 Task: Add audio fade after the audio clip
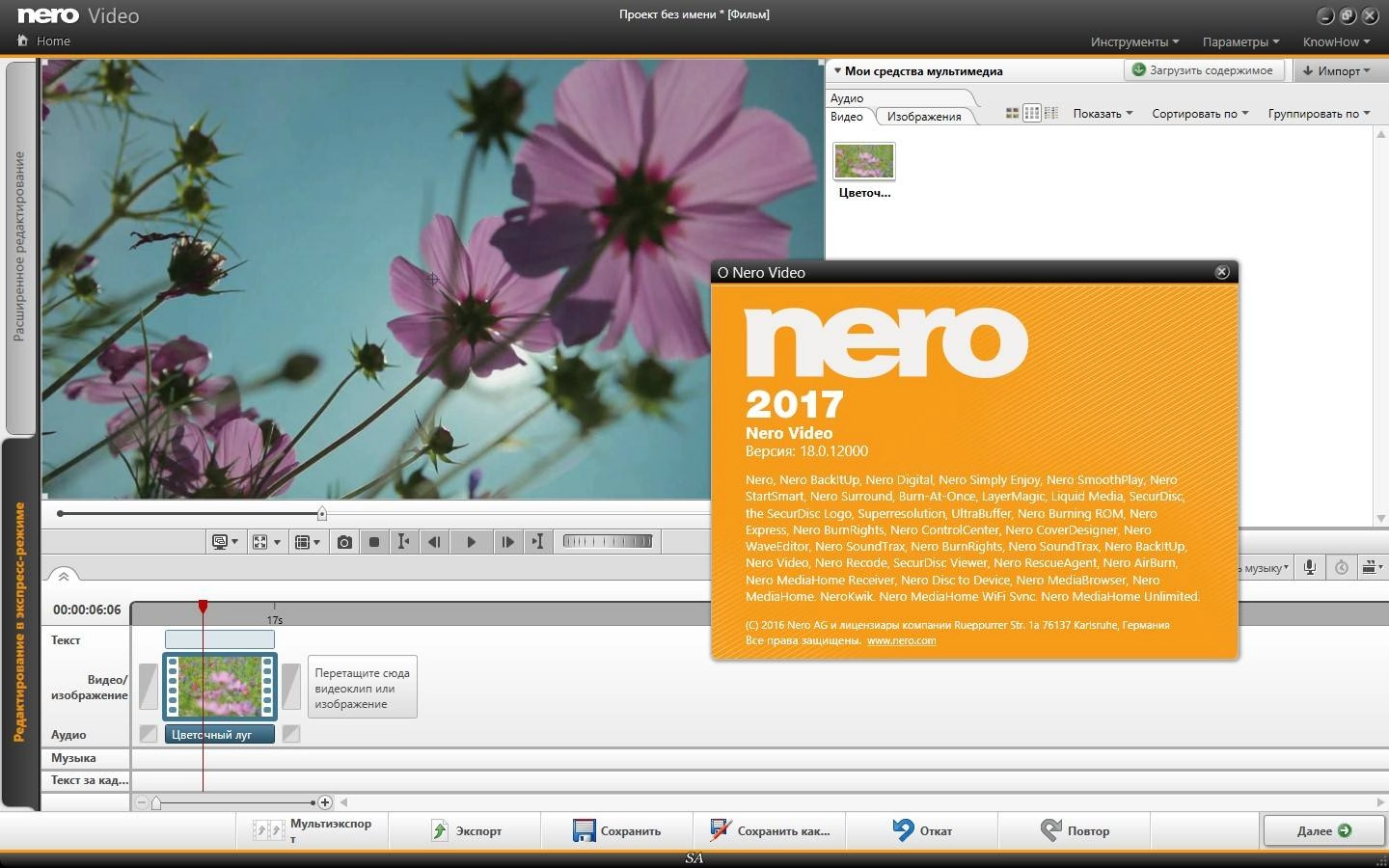pos(291,734)
